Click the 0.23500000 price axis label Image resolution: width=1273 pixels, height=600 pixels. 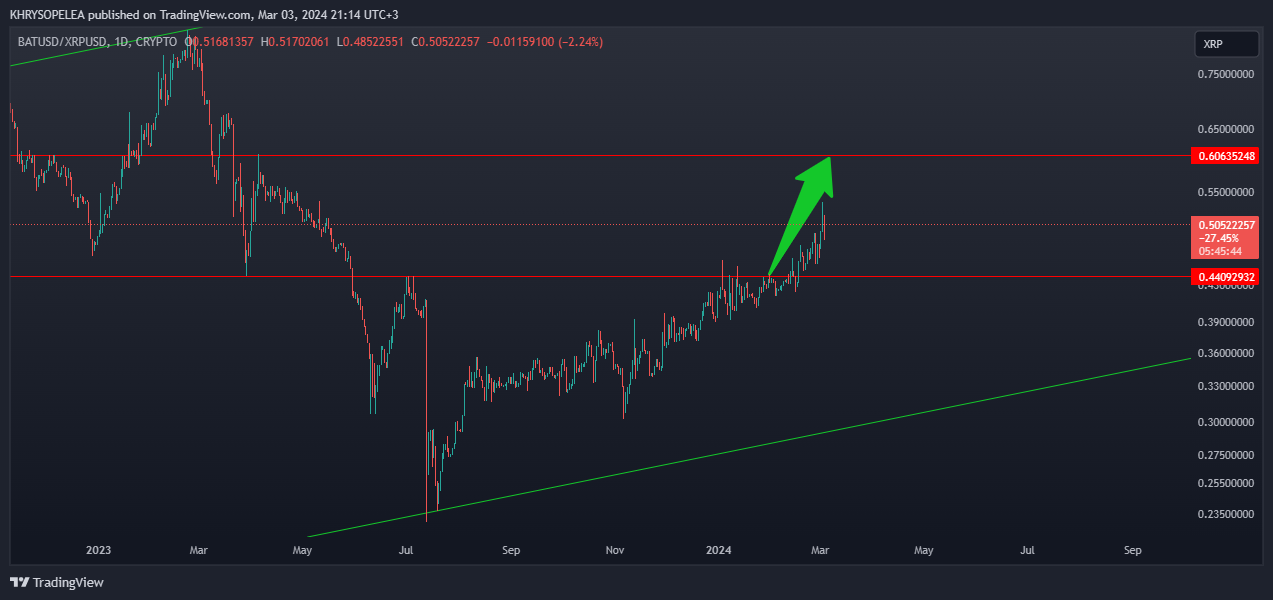[1227, 514]
